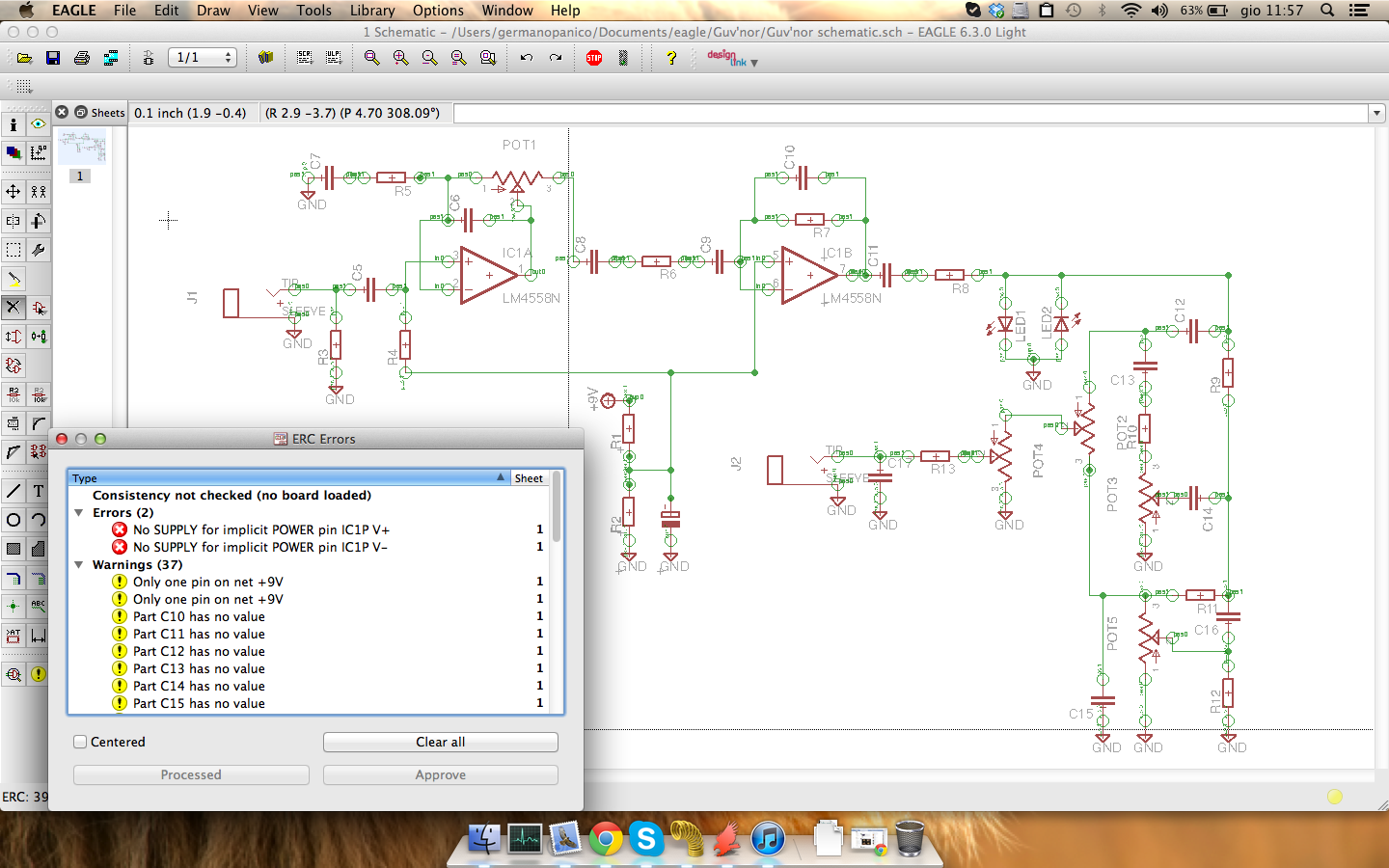Viewport: 1389px width, 868px height.
Task: Open the Library menu
Action: (x=372, y=11)
